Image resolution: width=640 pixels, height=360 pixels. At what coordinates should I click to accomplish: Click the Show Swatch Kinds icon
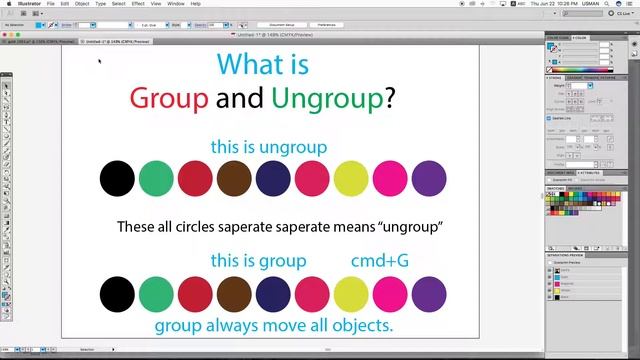576,248
